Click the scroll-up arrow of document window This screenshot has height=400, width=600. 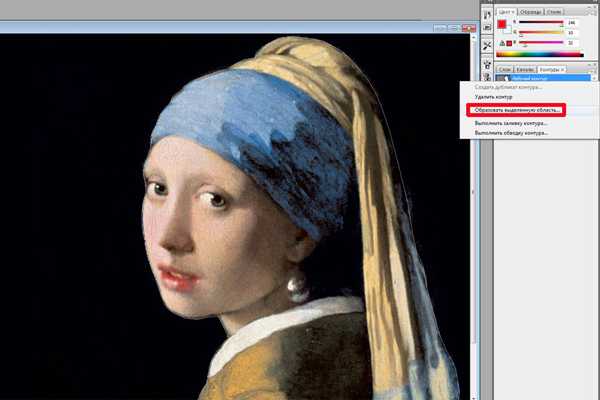point(474,37)
